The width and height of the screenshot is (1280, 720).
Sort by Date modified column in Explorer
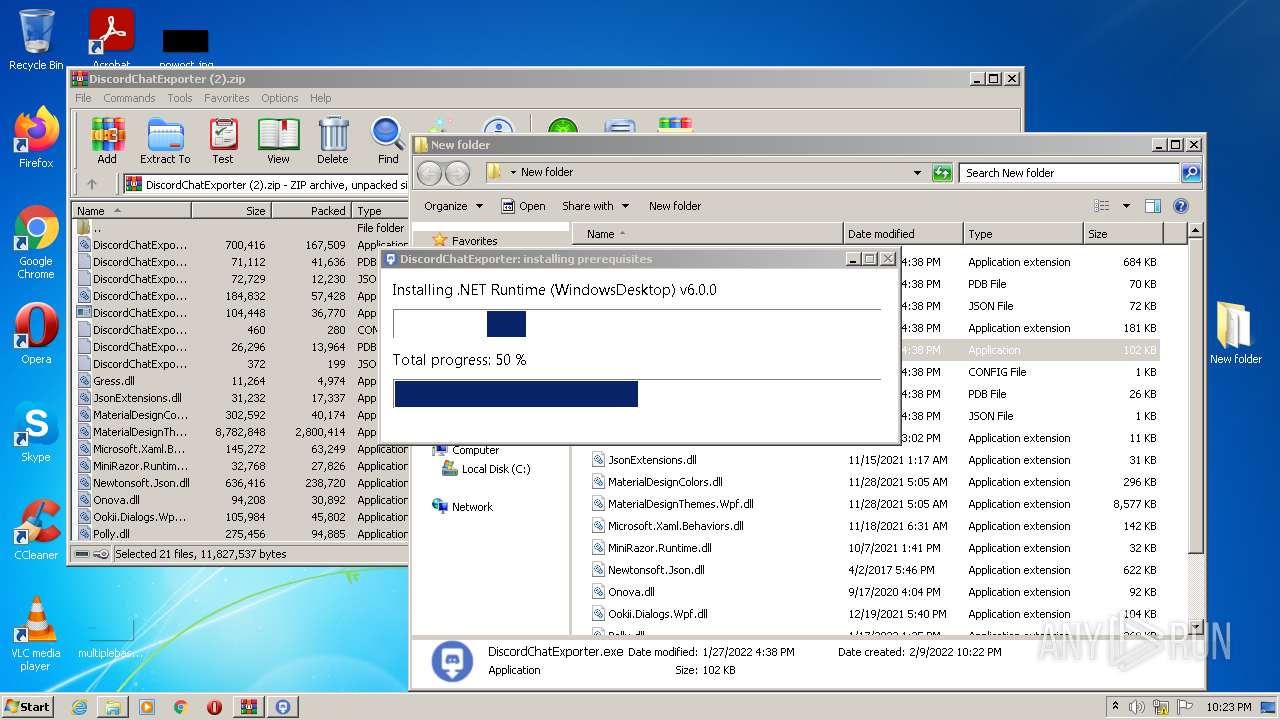tap(903, 234)
